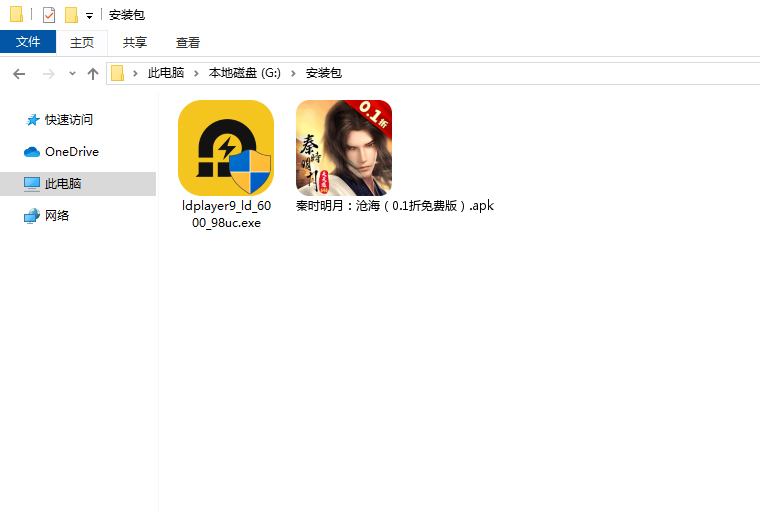Click the New Folder icon in title bar
The image size is (760, 512).
click(71, 15)
